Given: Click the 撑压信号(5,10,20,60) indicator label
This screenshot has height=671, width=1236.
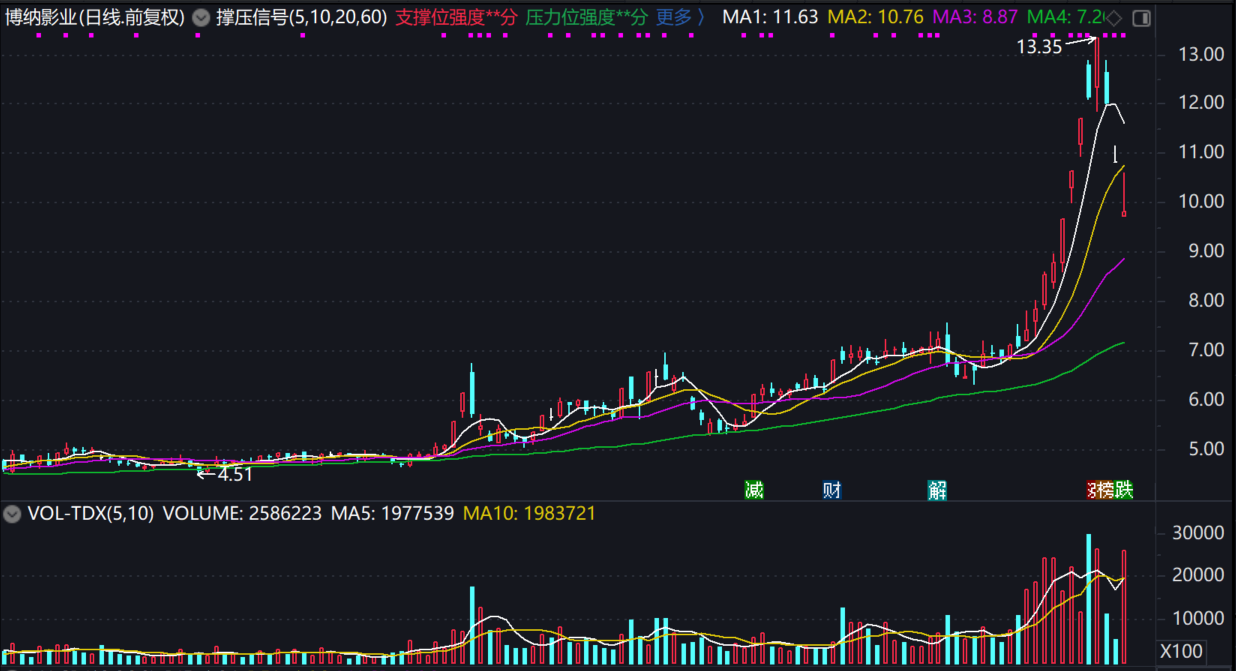Looking at the screenshot, I should pyautogui.click(x=302, y=18).
